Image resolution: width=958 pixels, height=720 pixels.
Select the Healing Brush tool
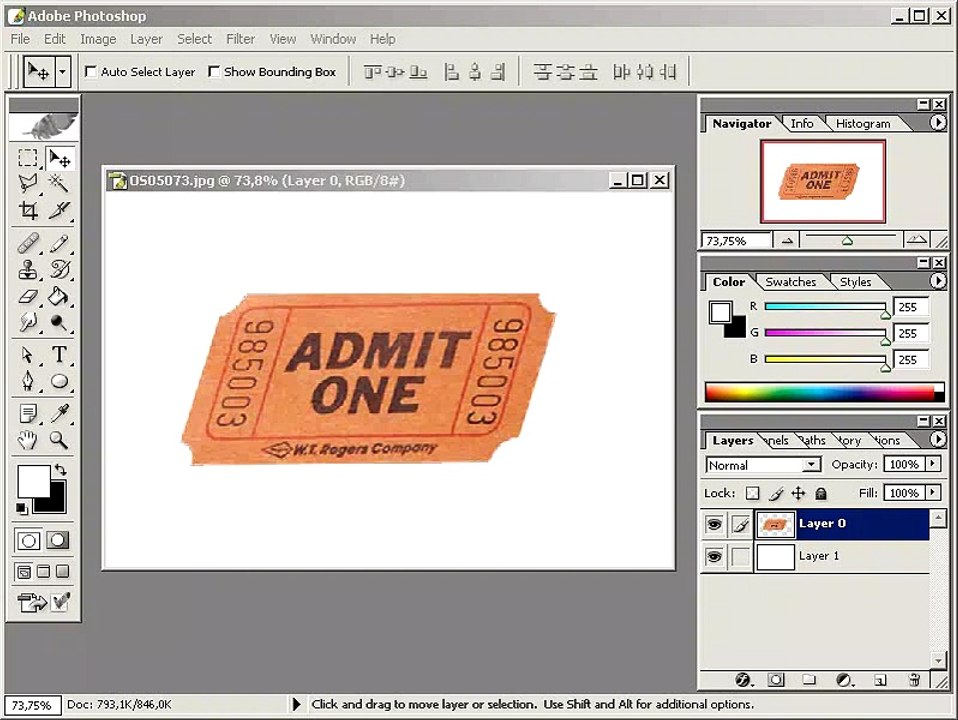[x=27, y=243]
